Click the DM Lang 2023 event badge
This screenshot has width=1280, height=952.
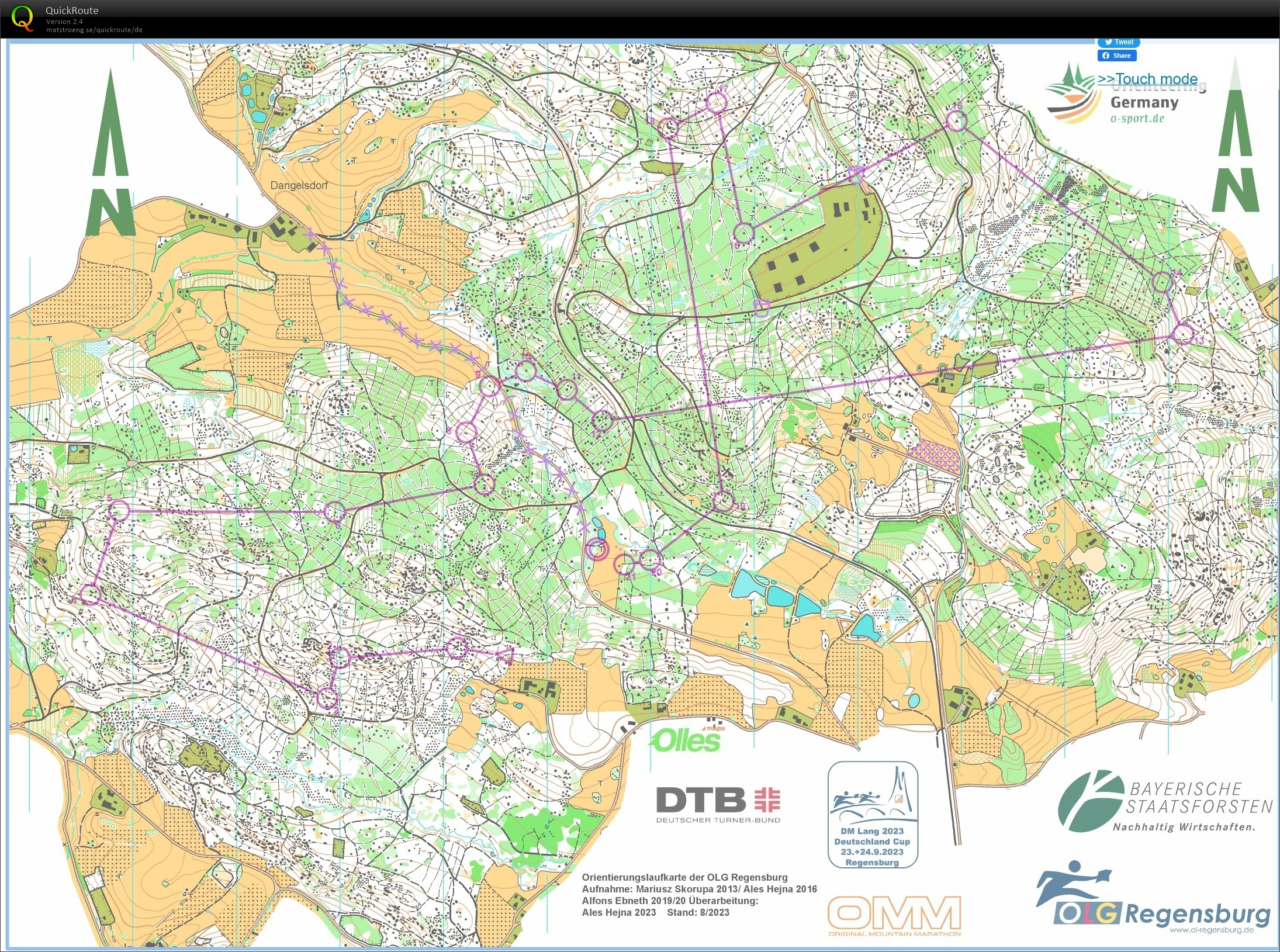pos(873,815)
